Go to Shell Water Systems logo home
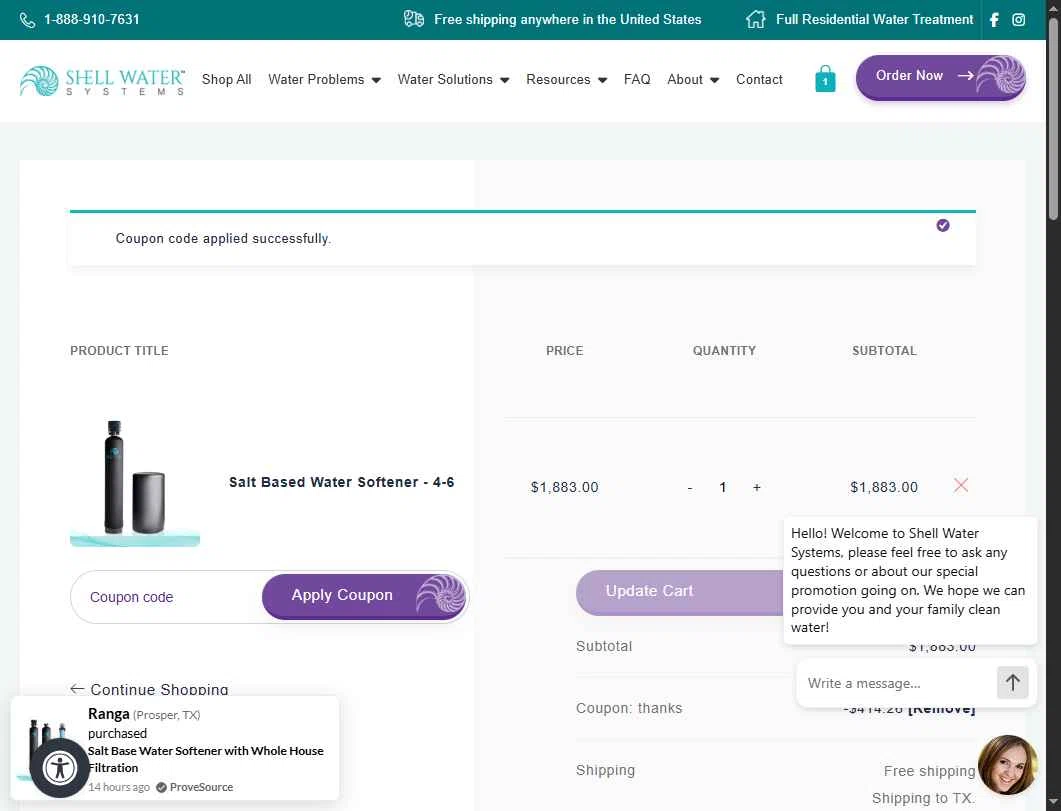 tap(102, 80)
